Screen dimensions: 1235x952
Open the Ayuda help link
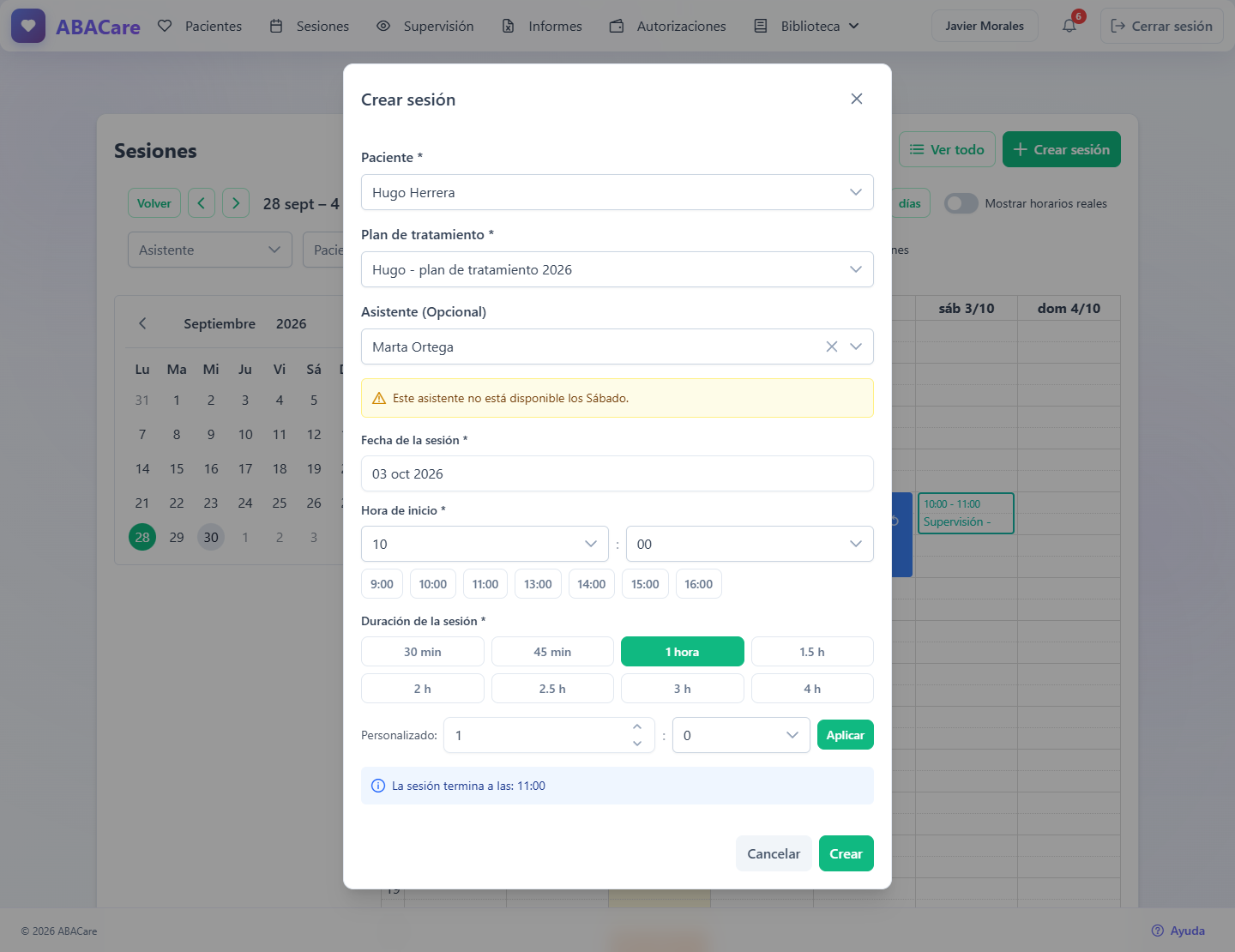tap(1178, 931)
